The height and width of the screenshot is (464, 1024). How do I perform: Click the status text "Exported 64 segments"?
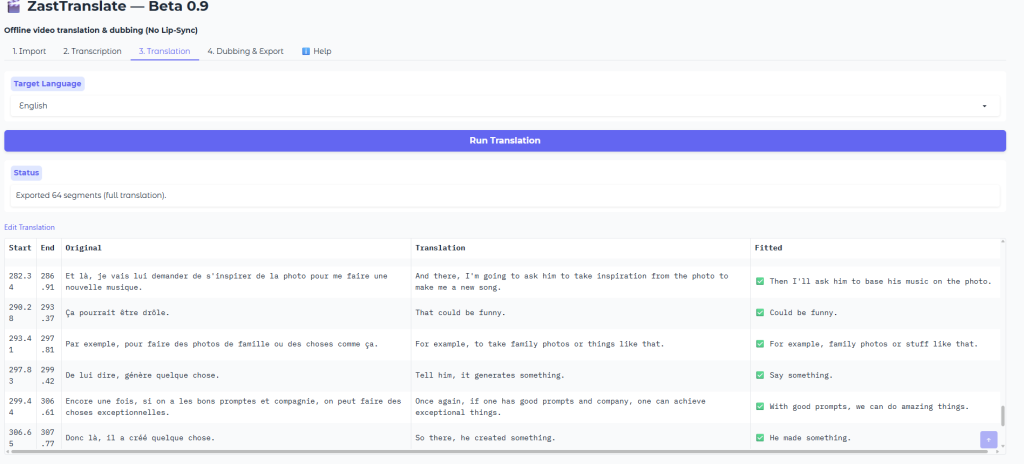(91, 195)
